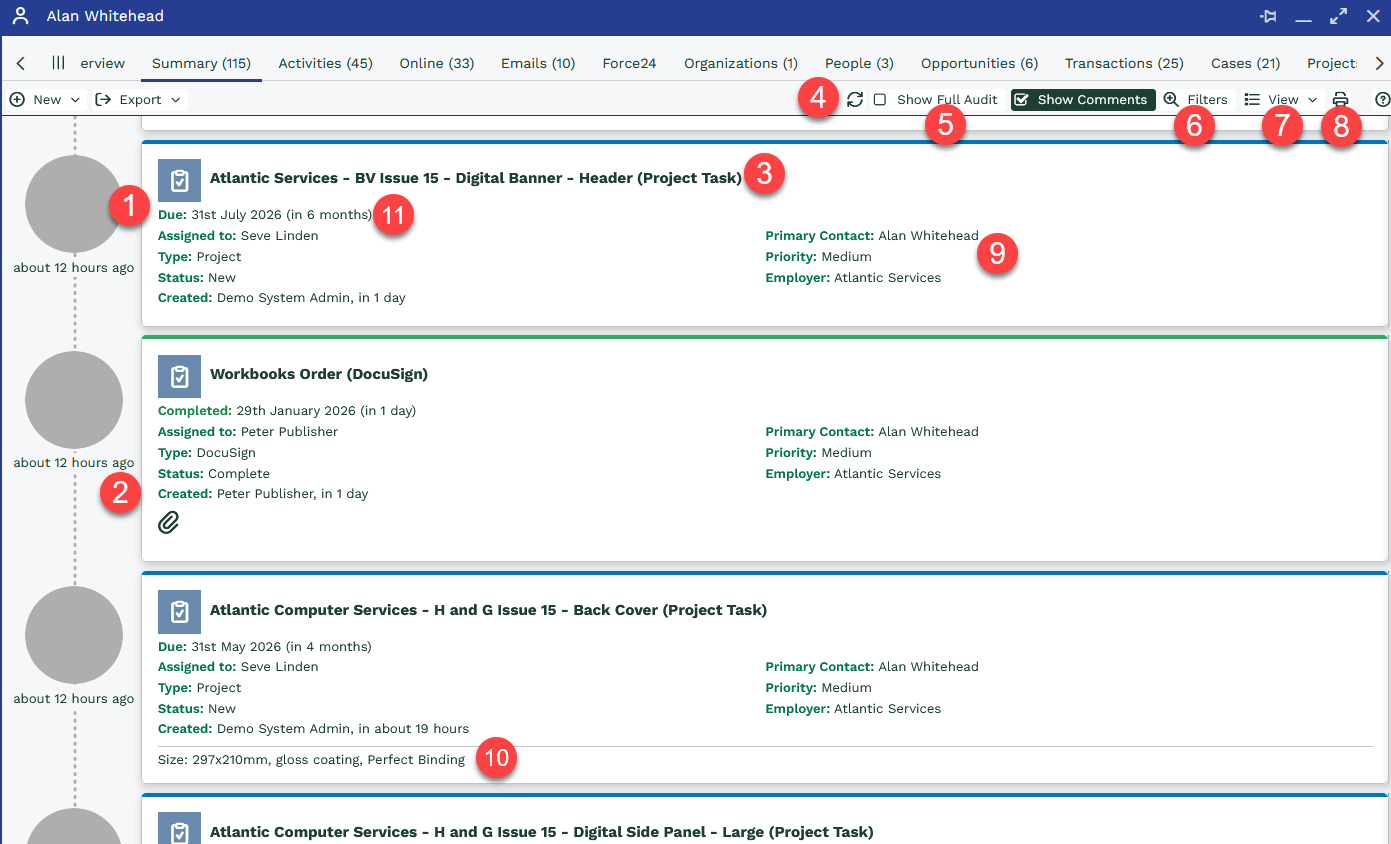Screen dimensions: 1391x844
Task: Click the column handle icon left of tabs
Action: pyautogui.click(x=58, y=63)
